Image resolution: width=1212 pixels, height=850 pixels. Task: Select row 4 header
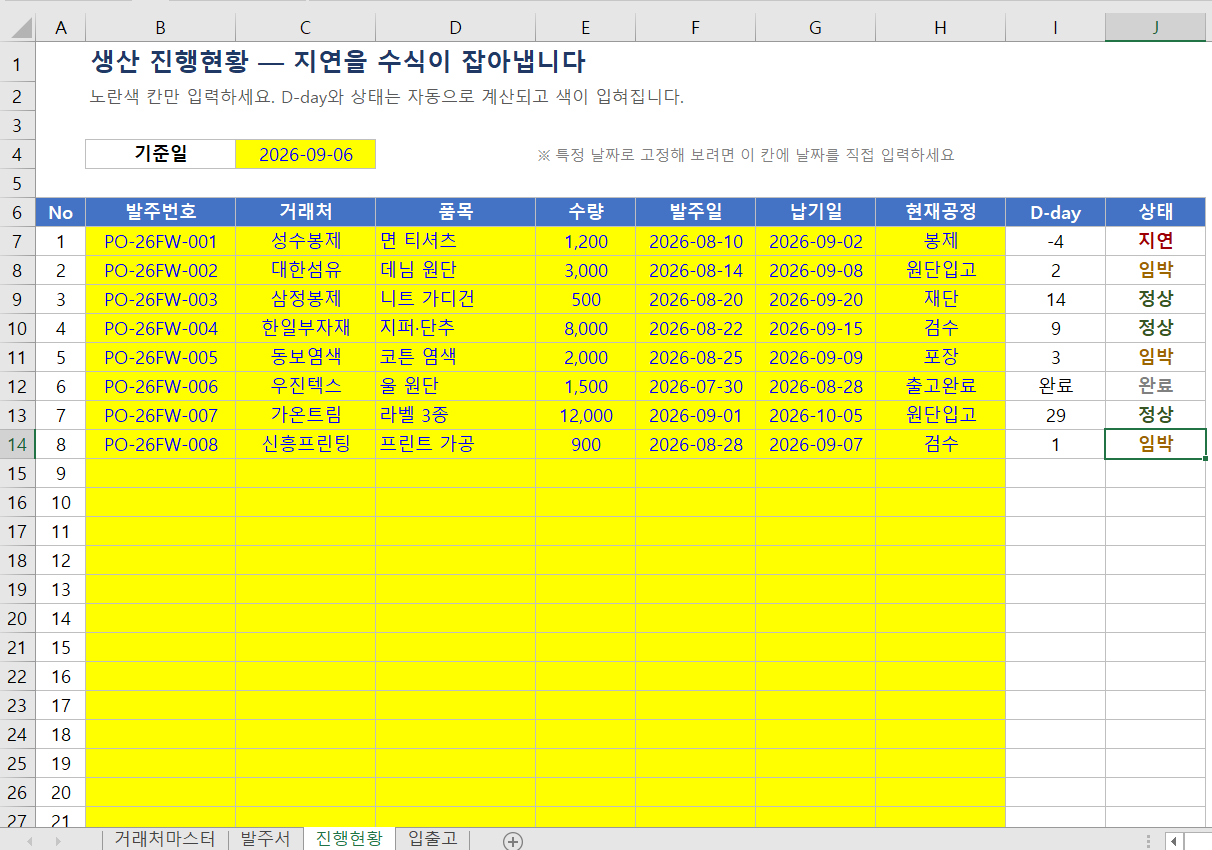[18, 155]
